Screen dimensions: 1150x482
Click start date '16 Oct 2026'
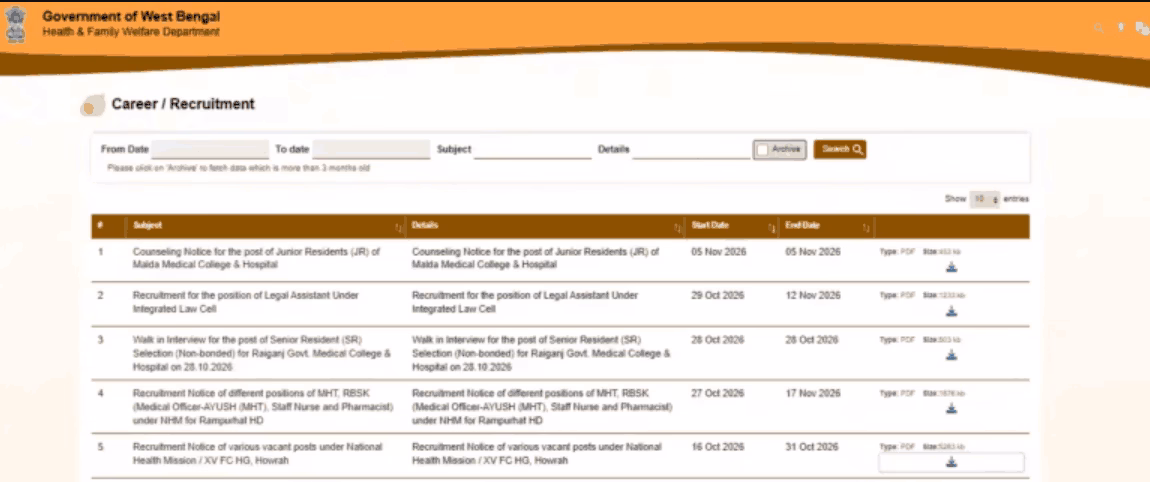pos(718,447)
